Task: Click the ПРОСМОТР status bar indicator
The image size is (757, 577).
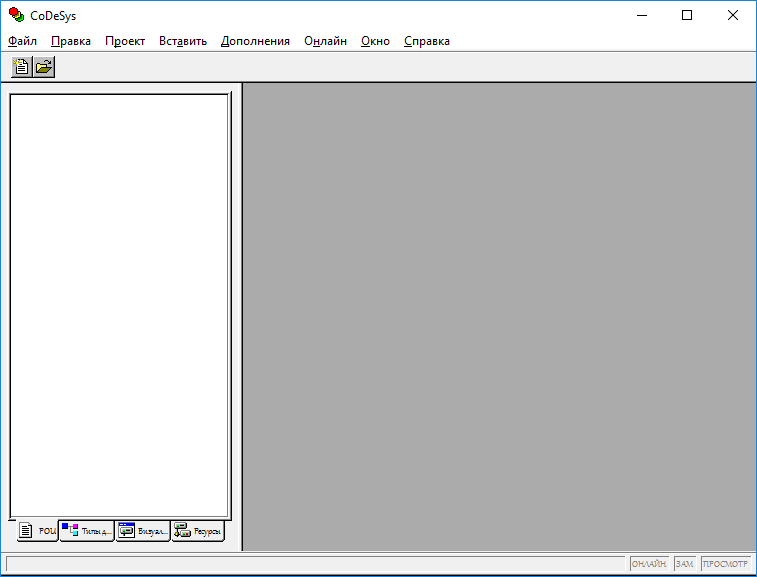Action: tap(726, 565)
